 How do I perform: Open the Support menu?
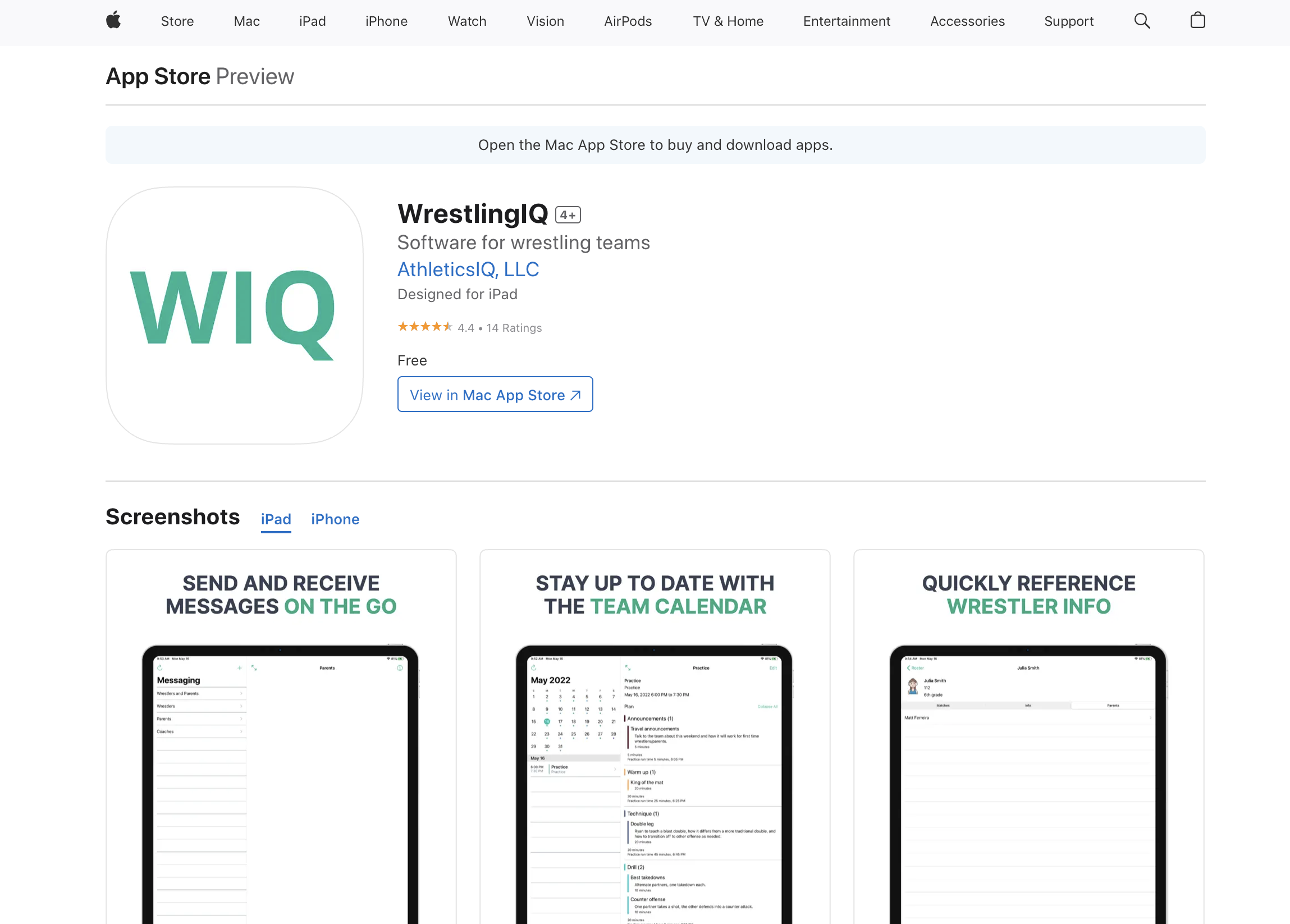click(1069, 21)
